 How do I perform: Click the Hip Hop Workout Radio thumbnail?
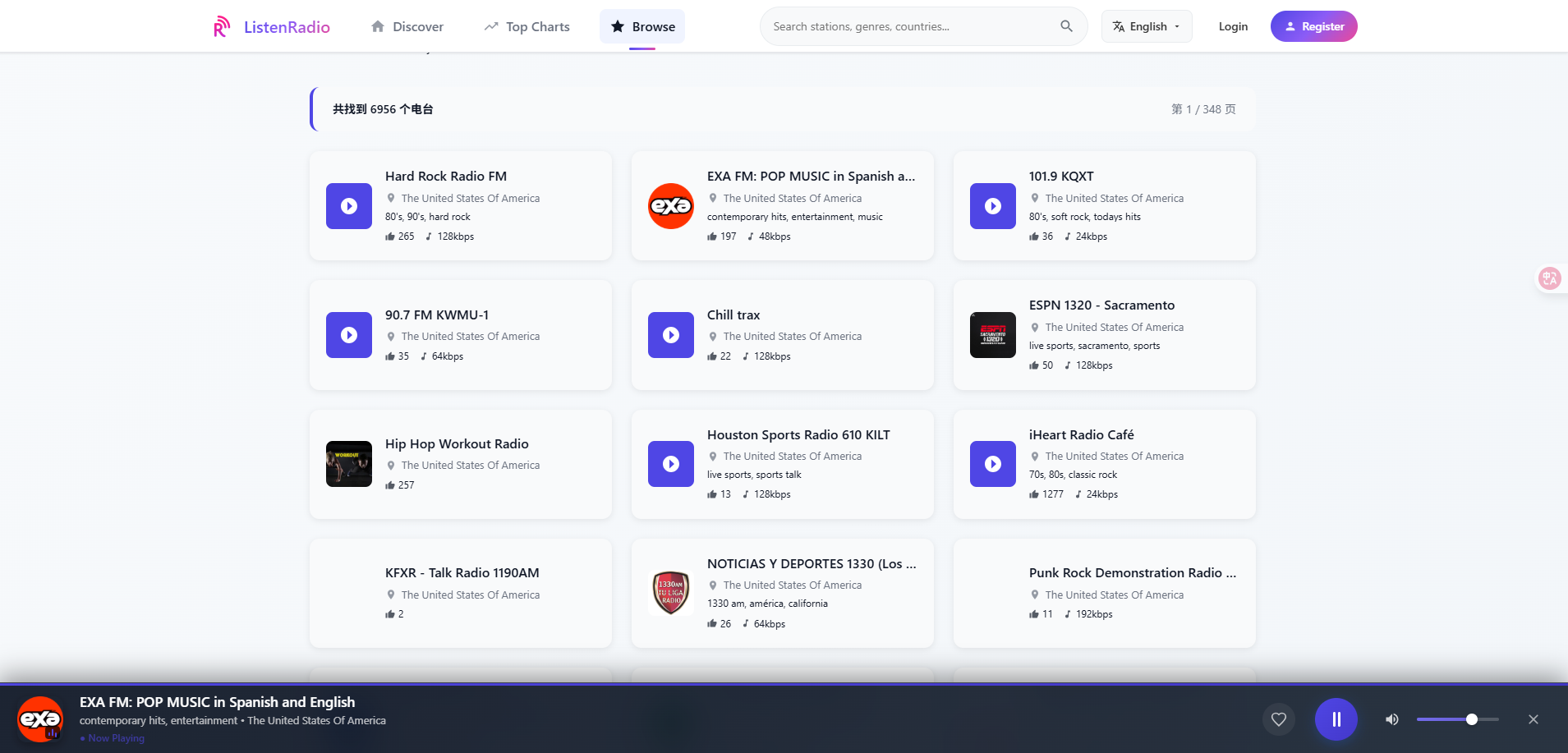pyautogui.click(x=349, y=464)
